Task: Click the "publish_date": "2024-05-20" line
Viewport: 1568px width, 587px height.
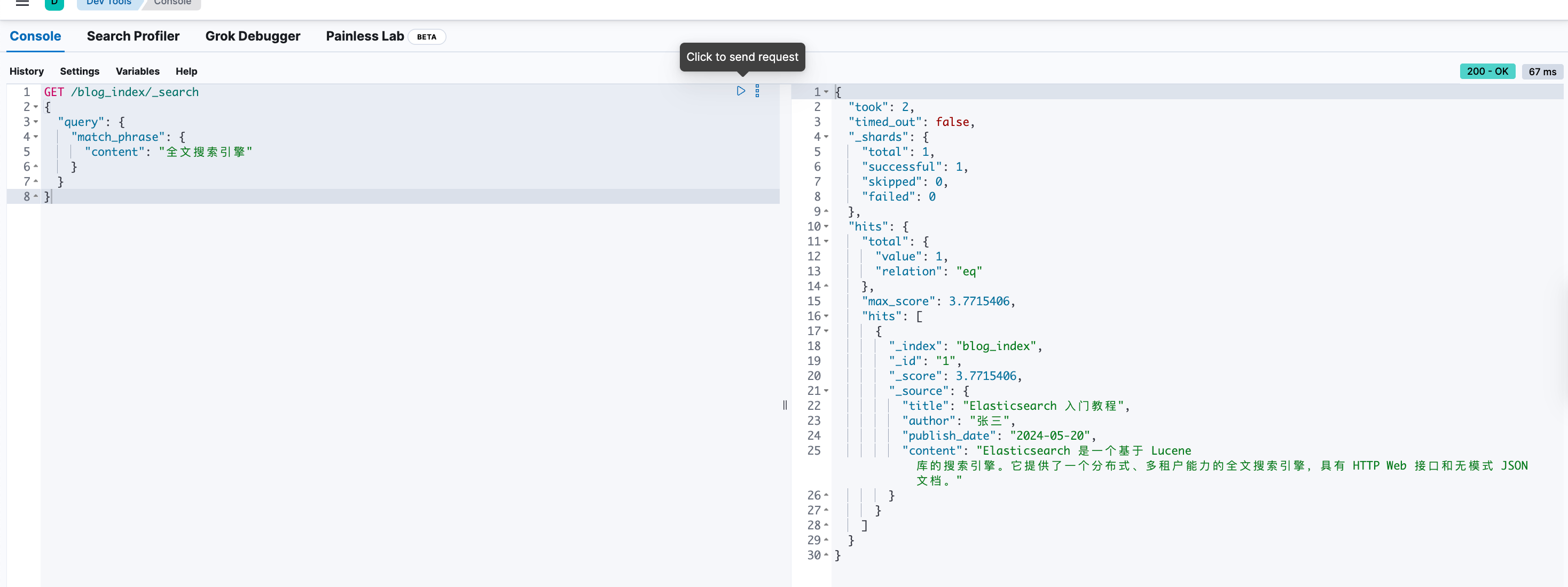Action: tap(999, 435)
